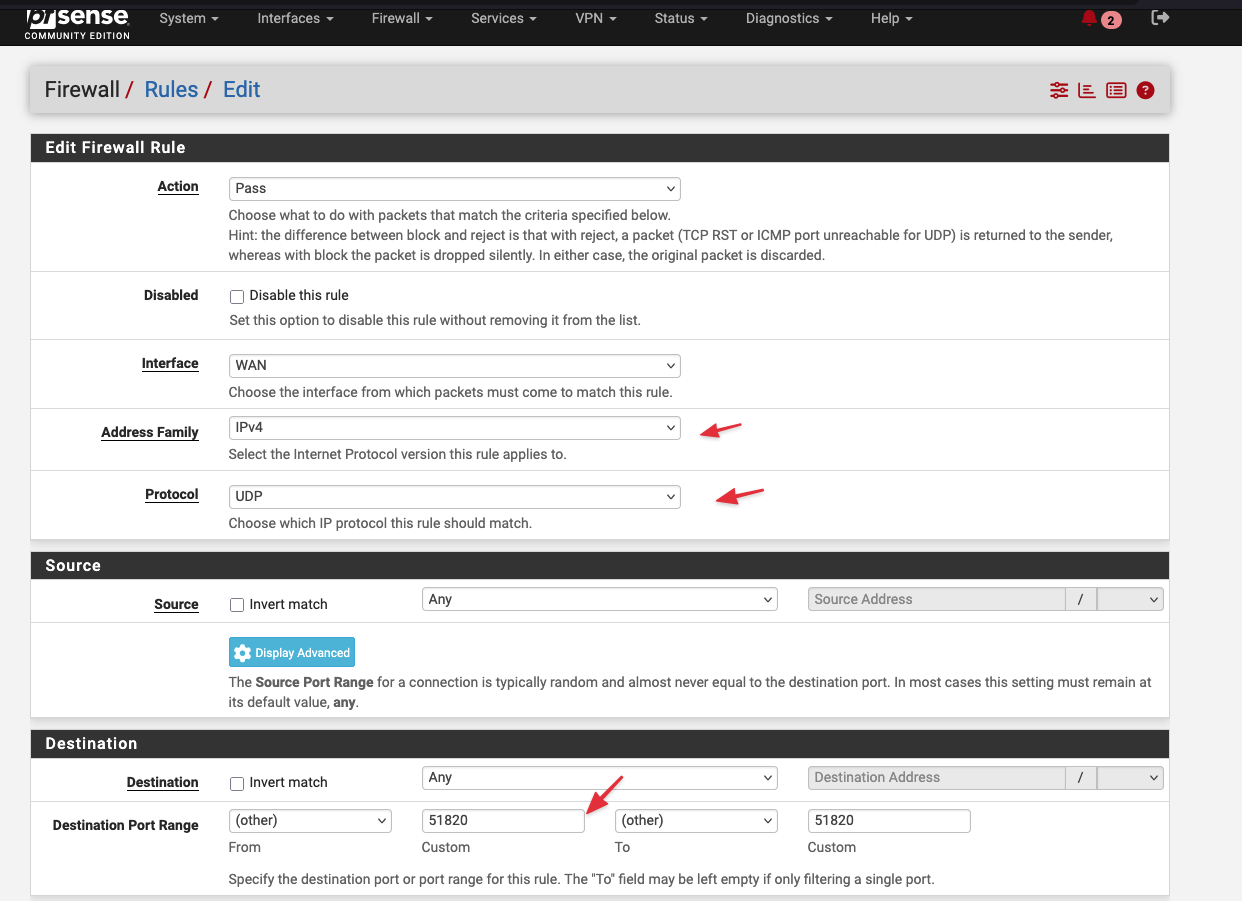The width and height of the screenshot is (1242, 901).
Task: Toggle Destination Invert match checkbox
Action: pos(237,783)
